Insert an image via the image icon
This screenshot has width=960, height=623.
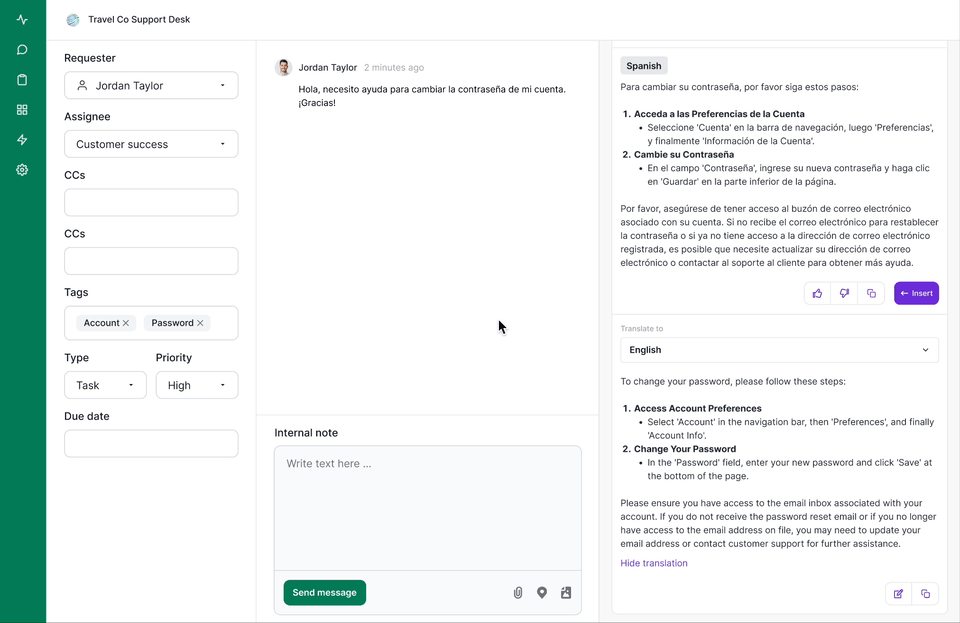(566, 592)
